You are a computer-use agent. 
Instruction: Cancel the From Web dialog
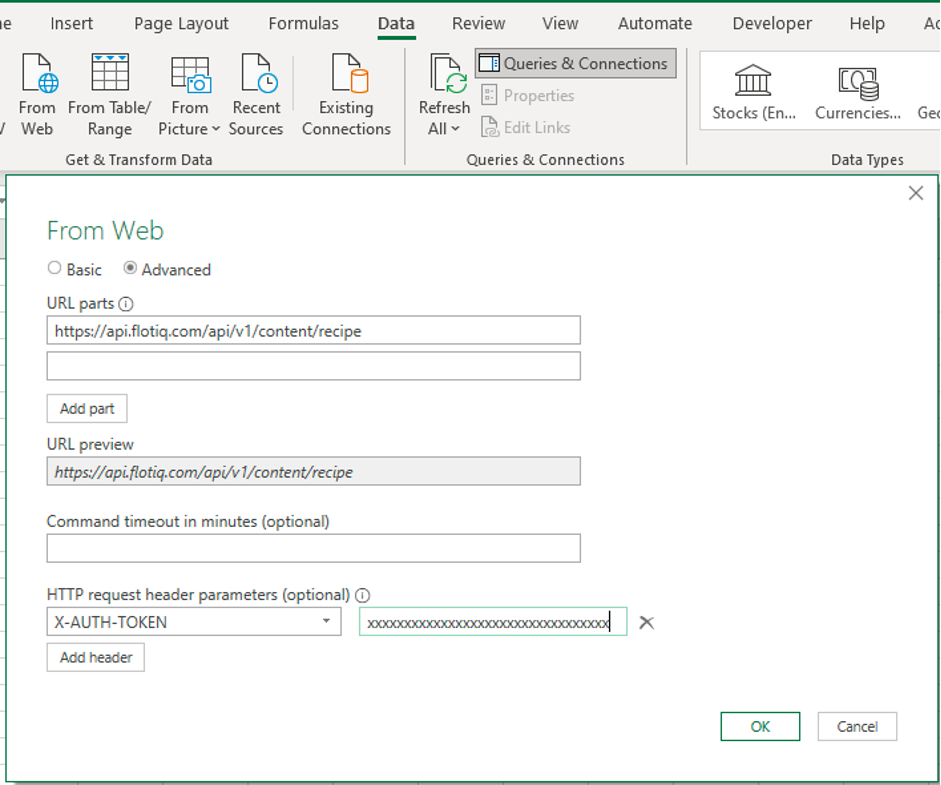click(857, 727)
